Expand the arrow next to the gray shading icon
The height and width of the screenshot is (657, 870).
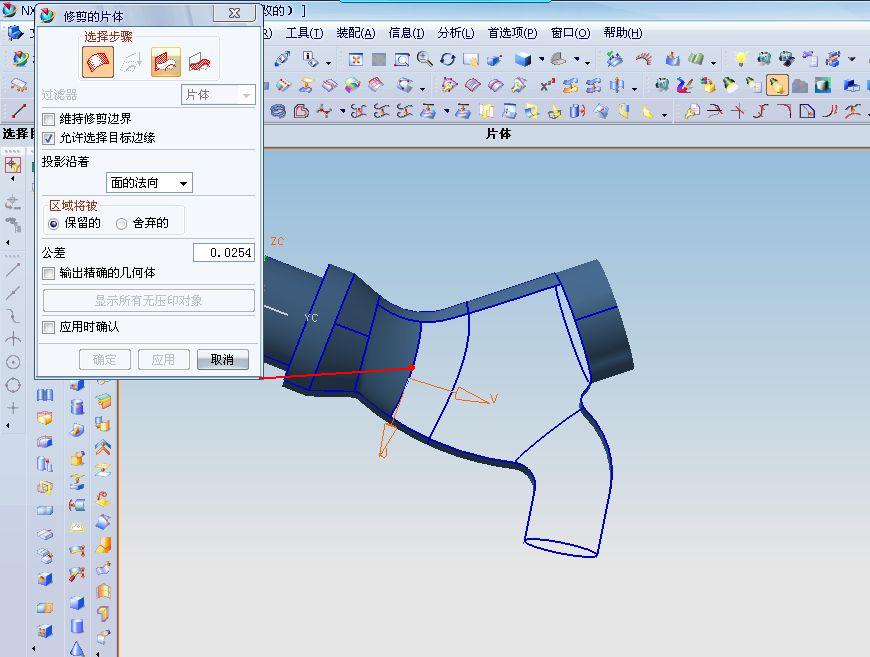coord(577,59)
